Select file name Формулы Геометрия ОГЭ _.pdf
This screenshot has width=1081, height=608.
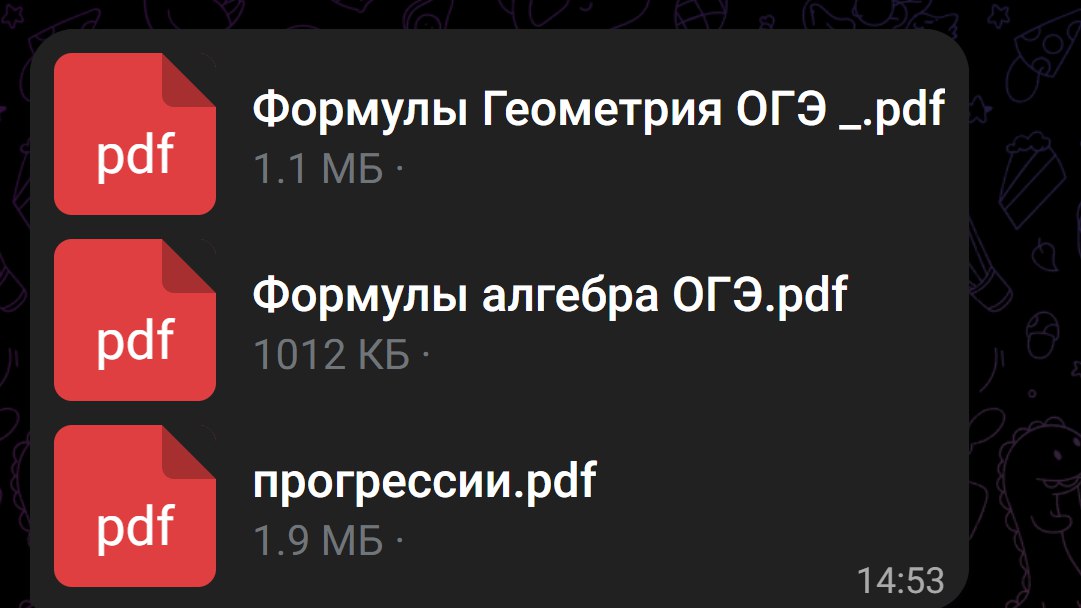coord(598,110)
